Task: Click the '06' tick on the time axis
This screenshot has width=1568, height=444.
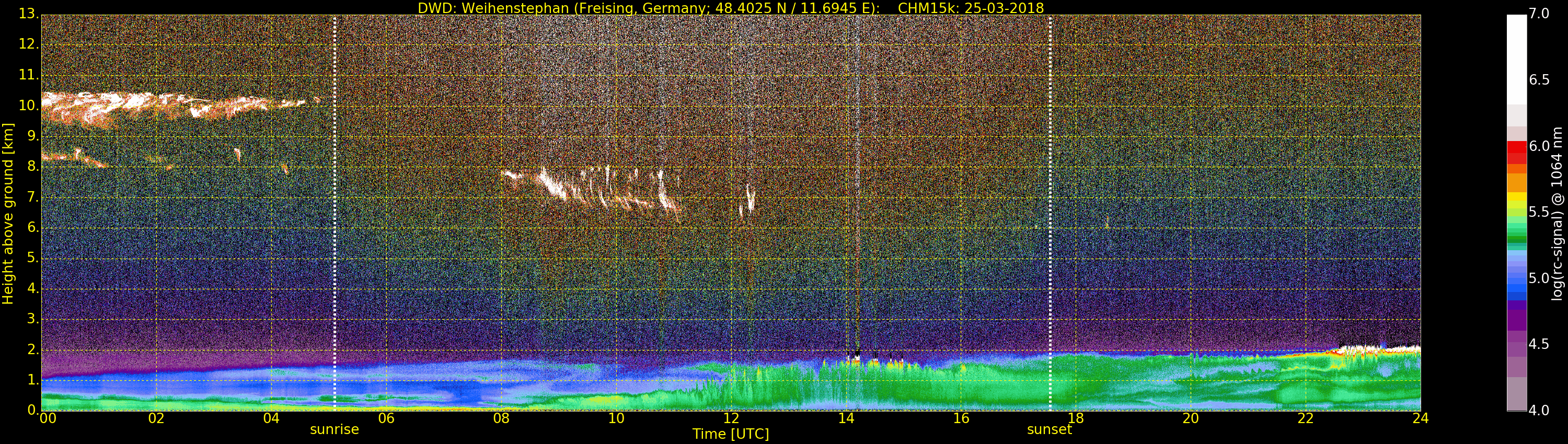Action: coord(386,418)
